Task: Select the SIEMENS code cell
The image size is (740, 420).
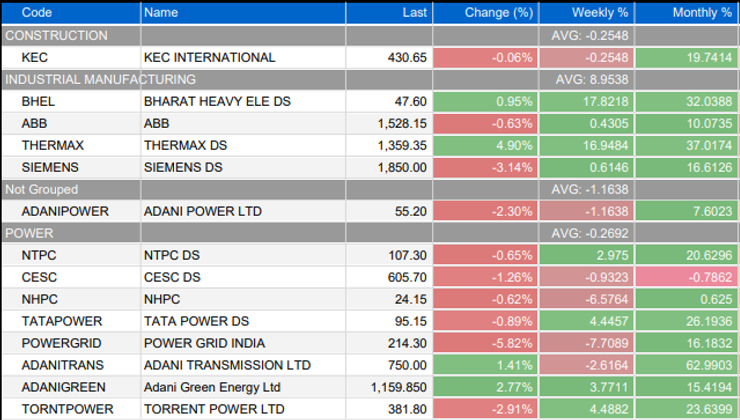Action: (x=71, y=168)
